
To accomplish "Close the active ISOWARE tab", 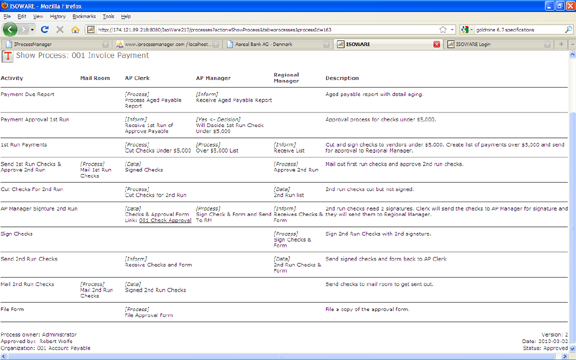I will click(x=436, y=44).
